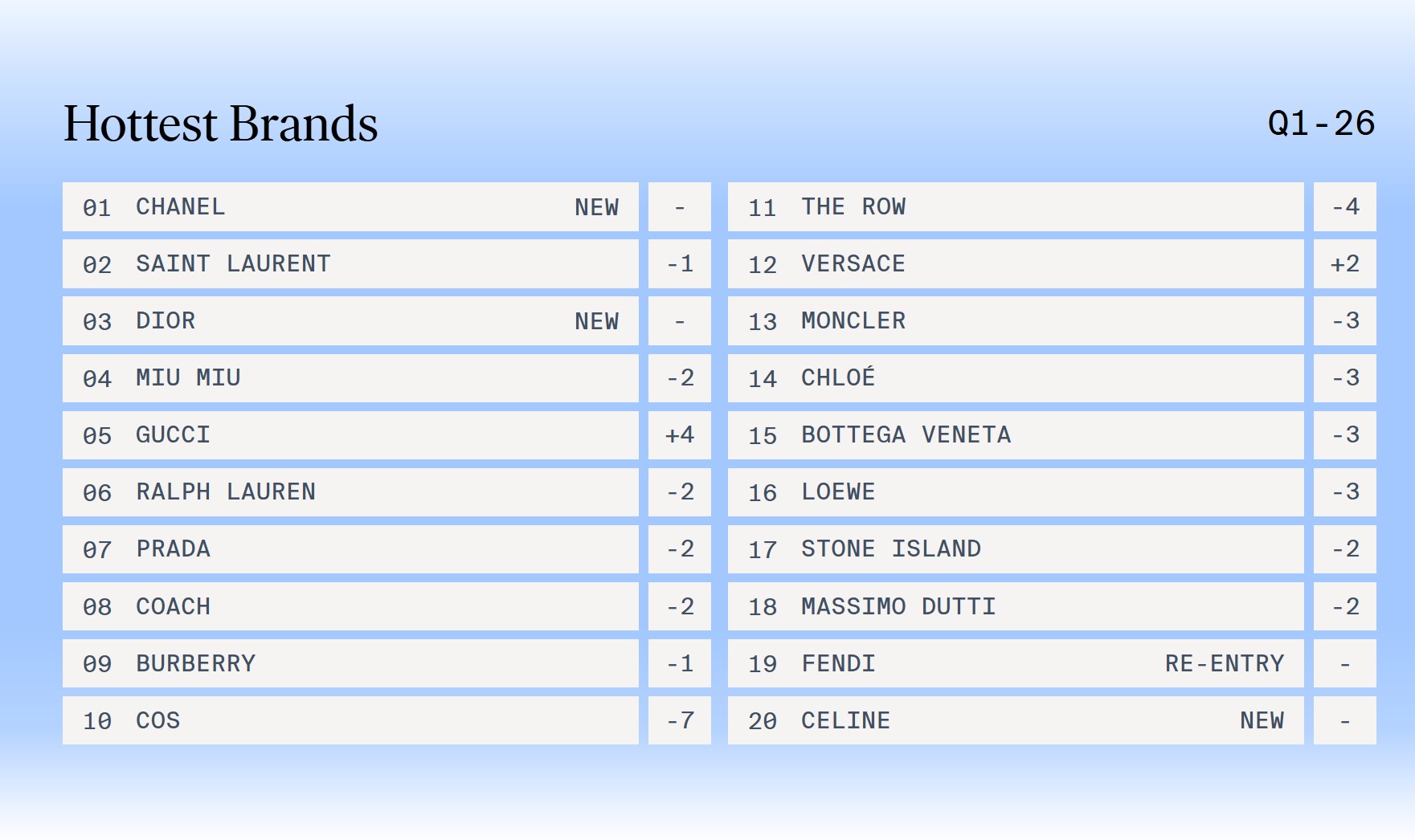Select the 04 MIU MIU row
Screen dimensions: 1415x840
350,378
